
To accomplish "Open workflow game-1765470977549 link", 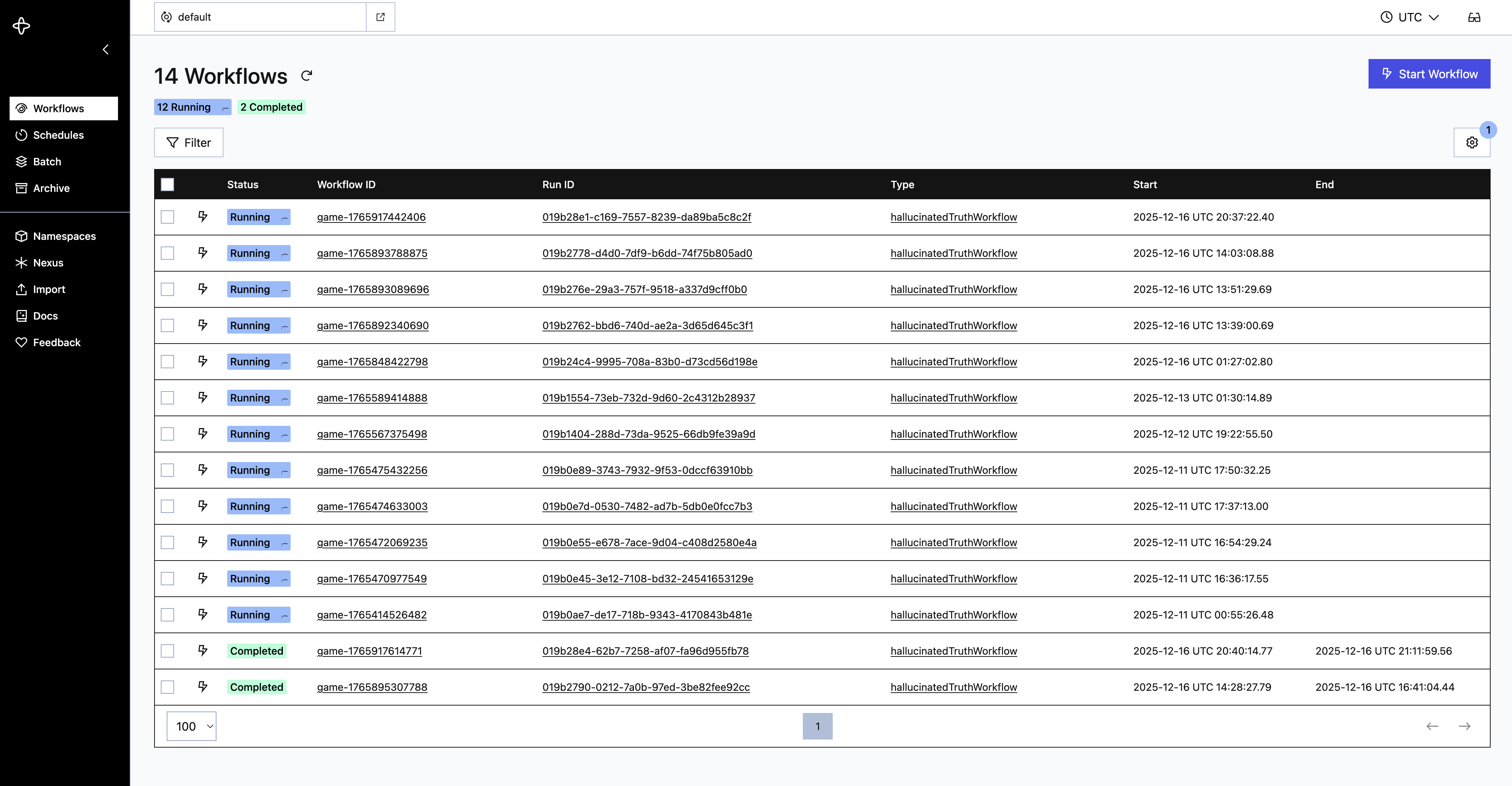I will tap(371, 579).
